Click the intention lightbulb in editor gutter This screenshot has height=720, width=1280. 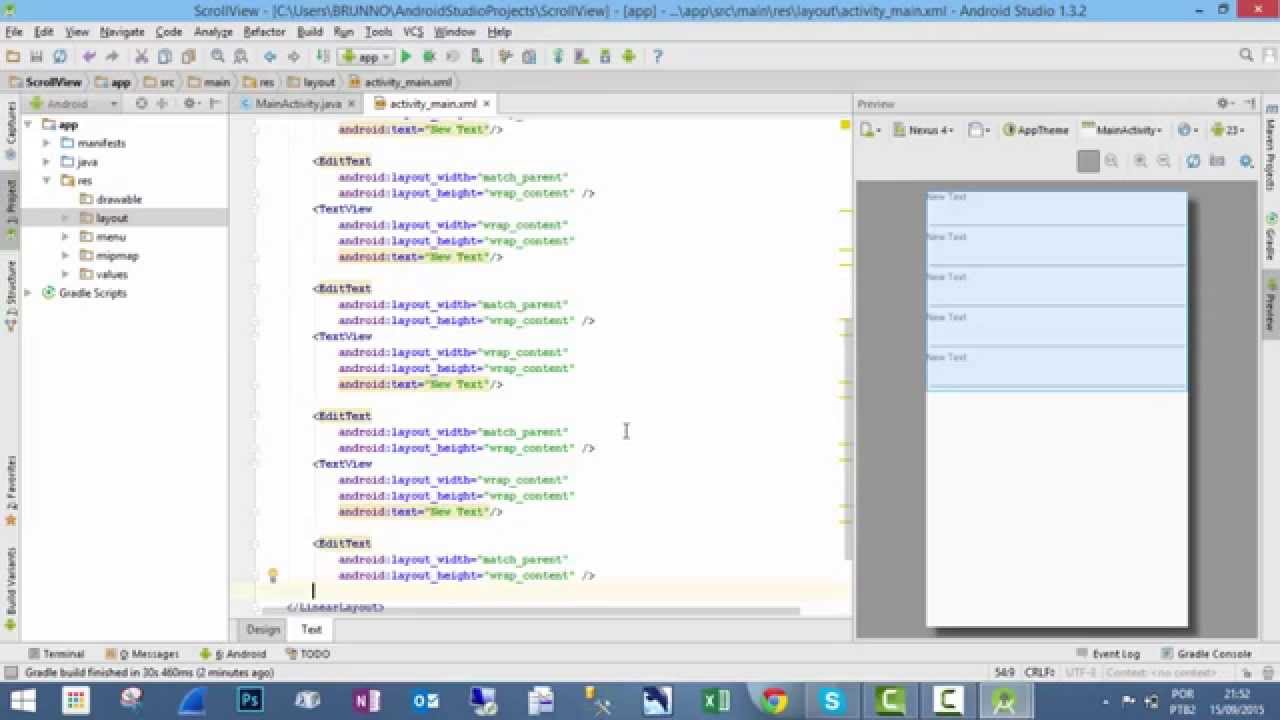coord(272,575)
